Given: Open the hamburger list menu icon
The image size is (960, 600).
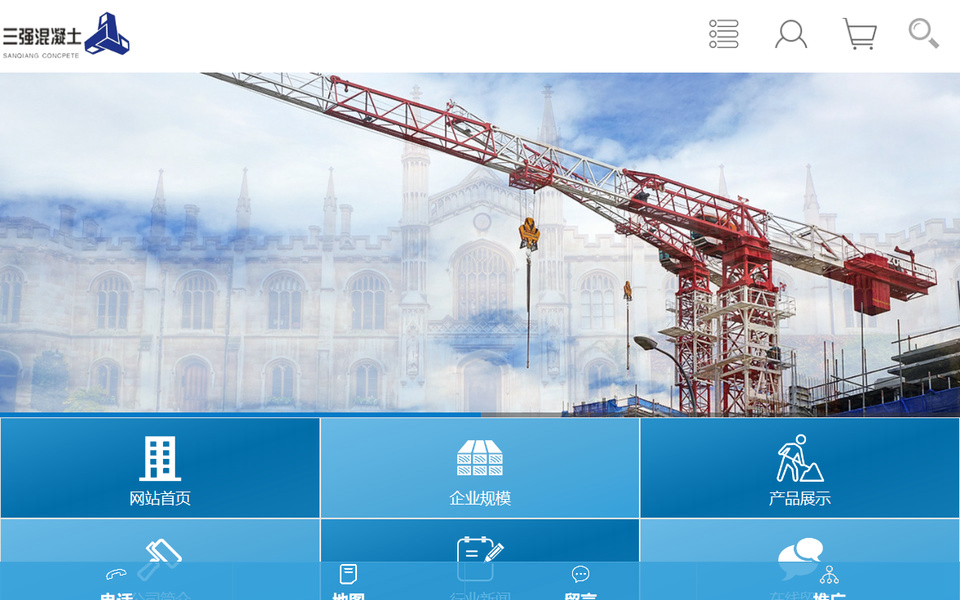Looking at the screenshot, I should [723, 34].
